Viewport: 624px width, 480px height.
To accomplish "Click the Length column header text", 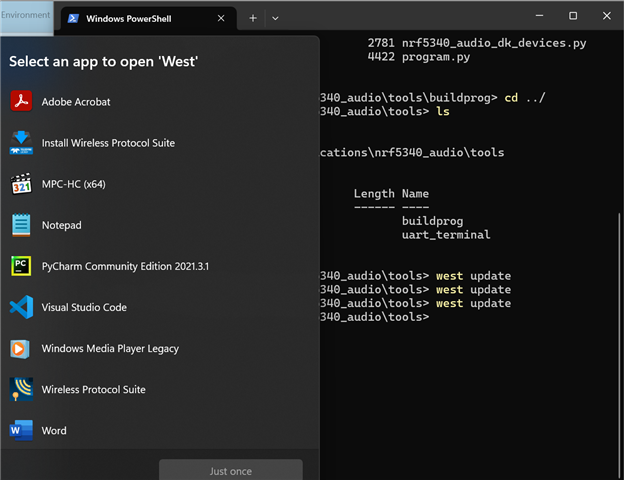I will point(374,193).
